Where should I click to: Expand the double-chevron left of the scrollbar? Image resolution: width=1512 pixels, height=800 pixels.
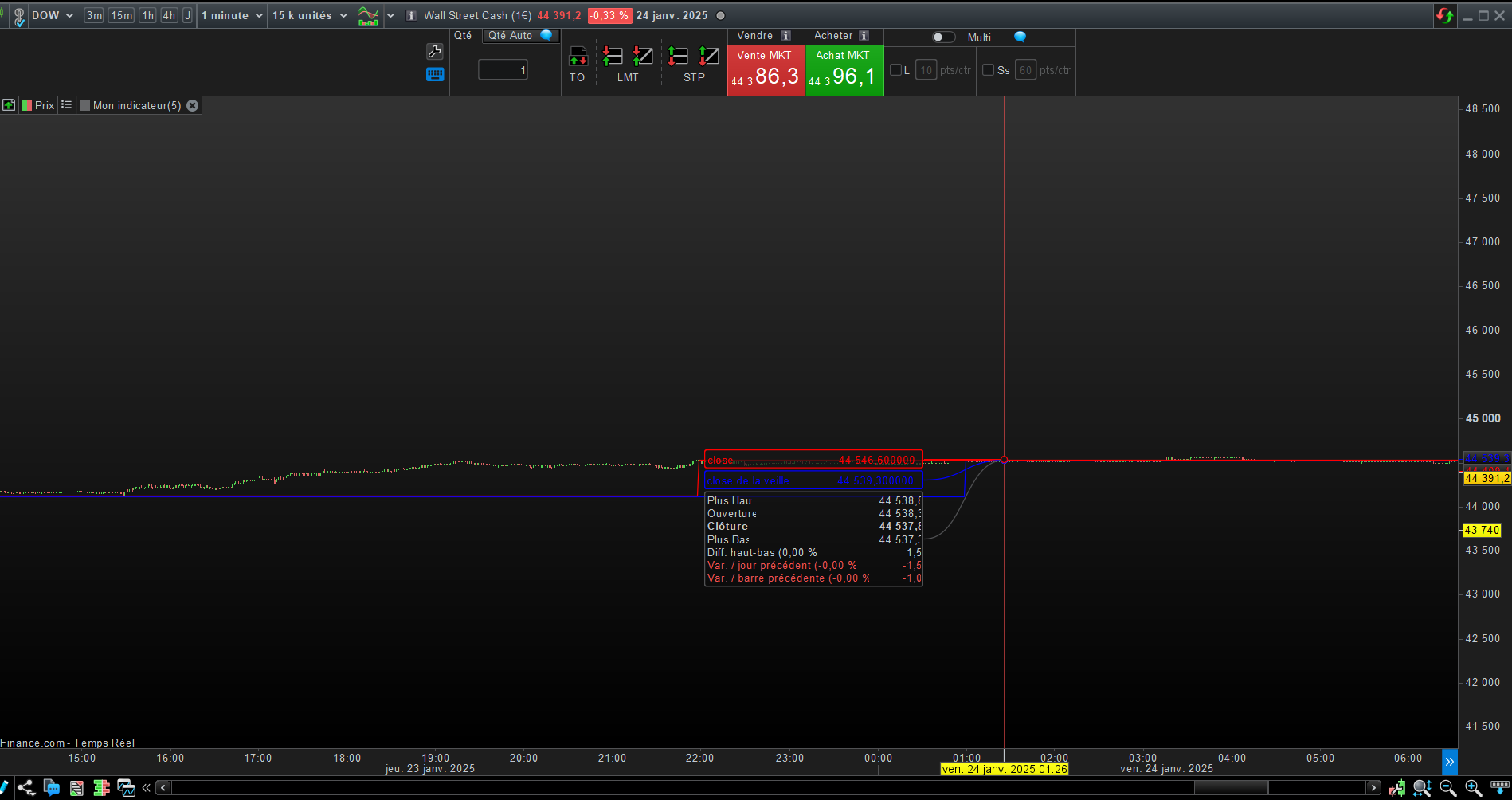click(147, 788)
